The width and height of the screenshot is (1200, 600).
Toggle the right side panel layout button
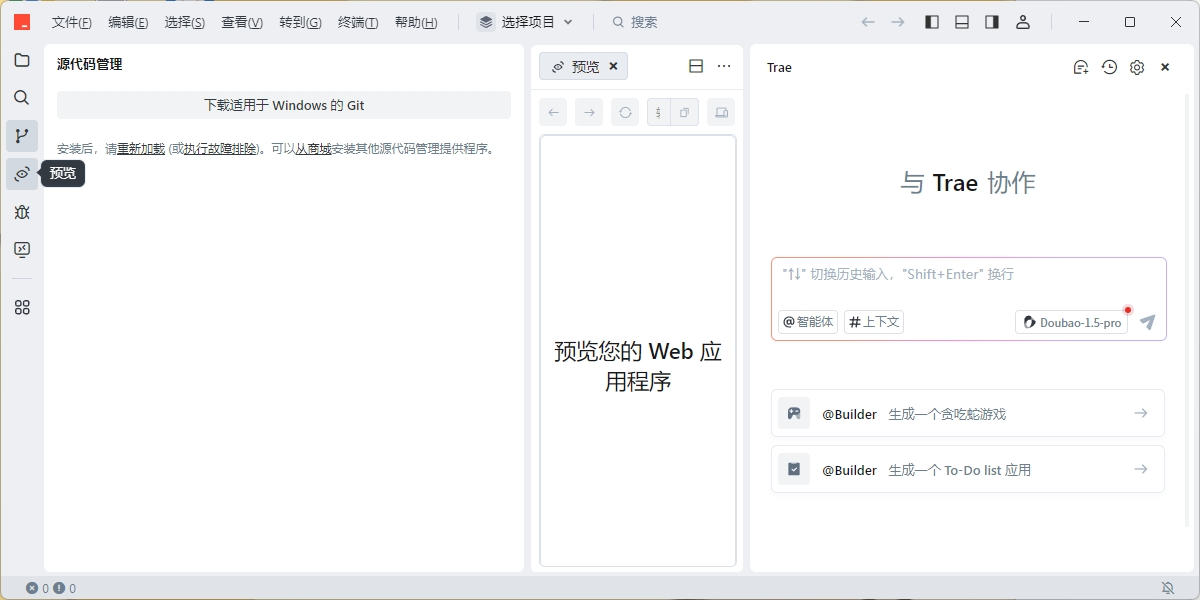tap(992, 22)
